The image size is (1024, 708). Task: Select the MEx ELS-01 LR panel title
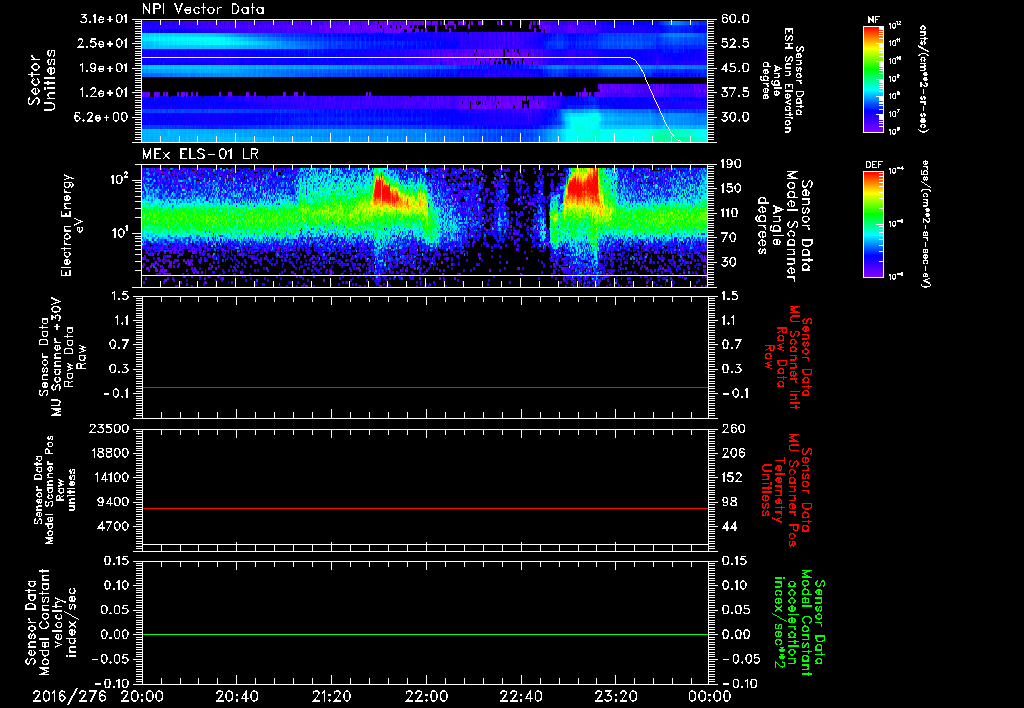pos(200,154)
